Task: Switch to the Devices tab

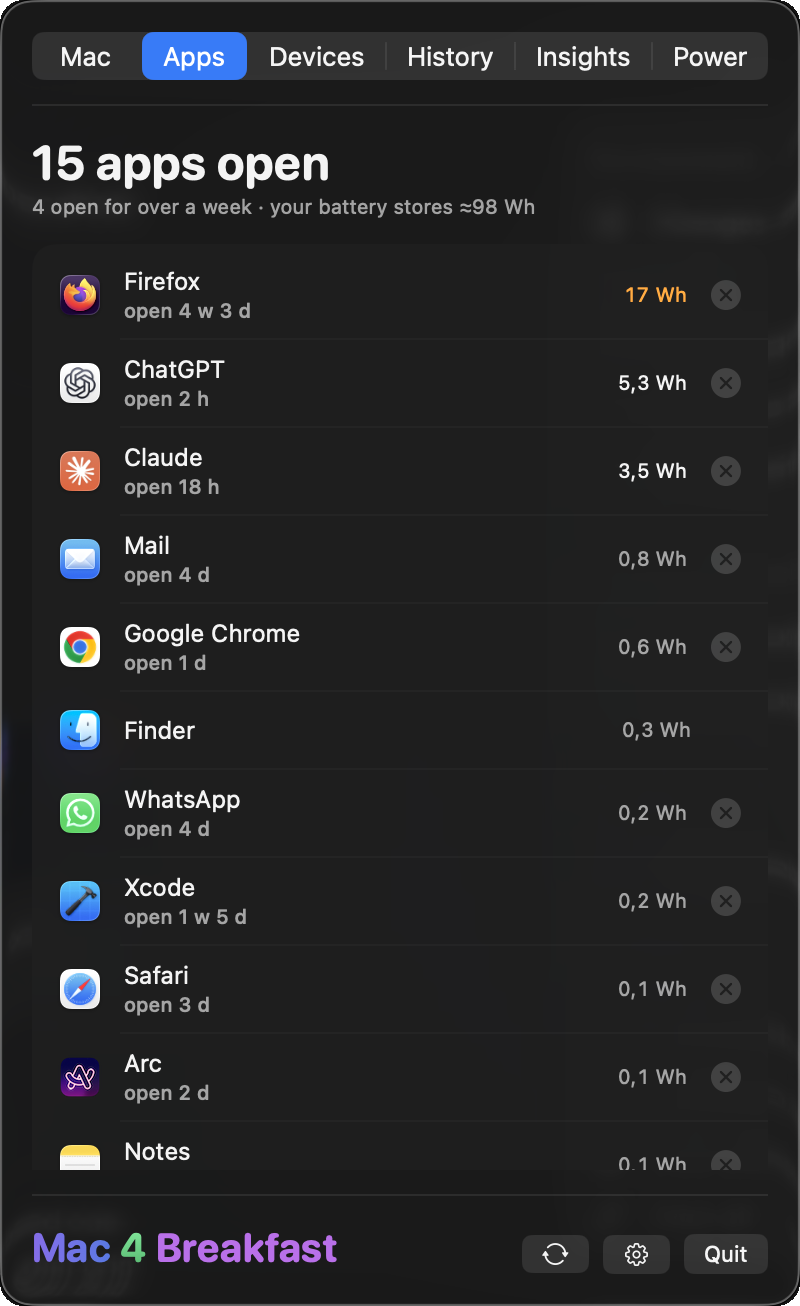Action: (x=317, y=56)
